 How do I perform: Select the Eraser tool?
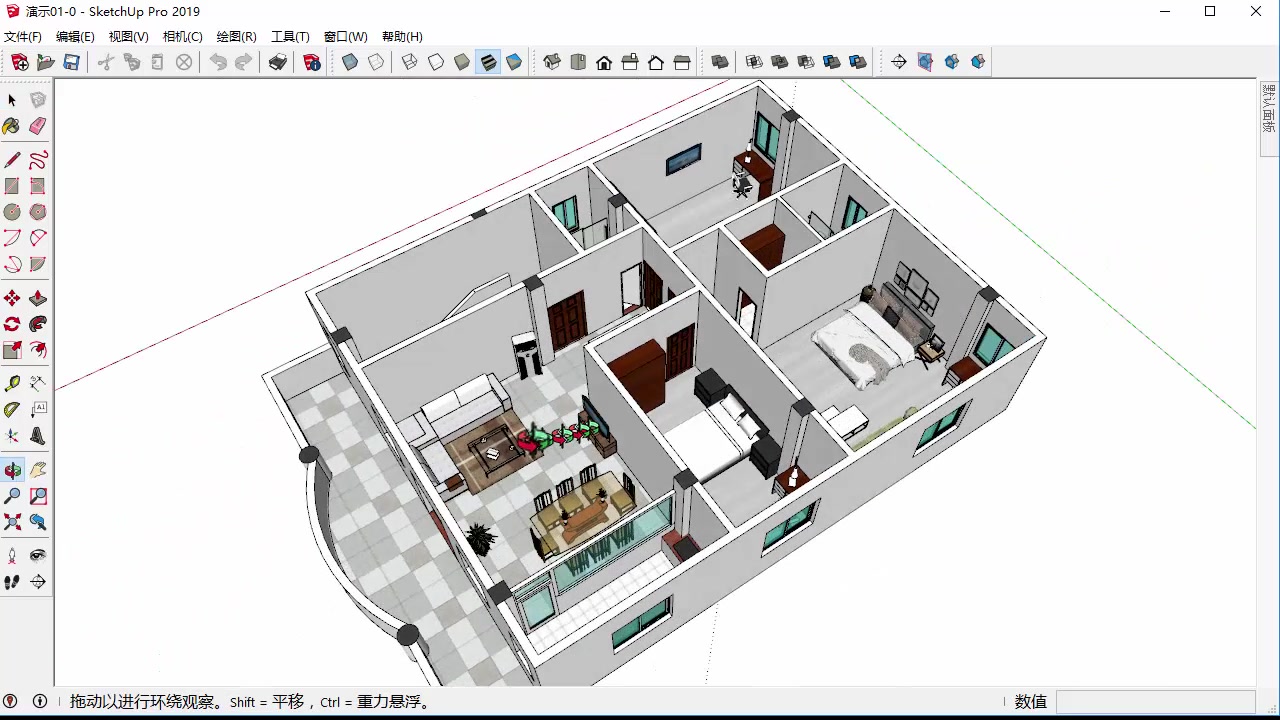point(38,126)
